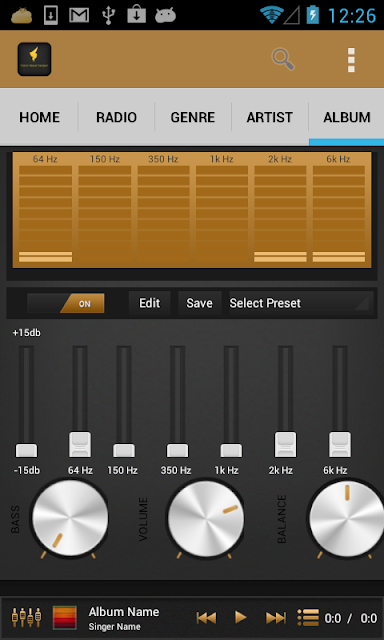
Task: Open the three-dot overflow menu
Action: tap(351, 60)
